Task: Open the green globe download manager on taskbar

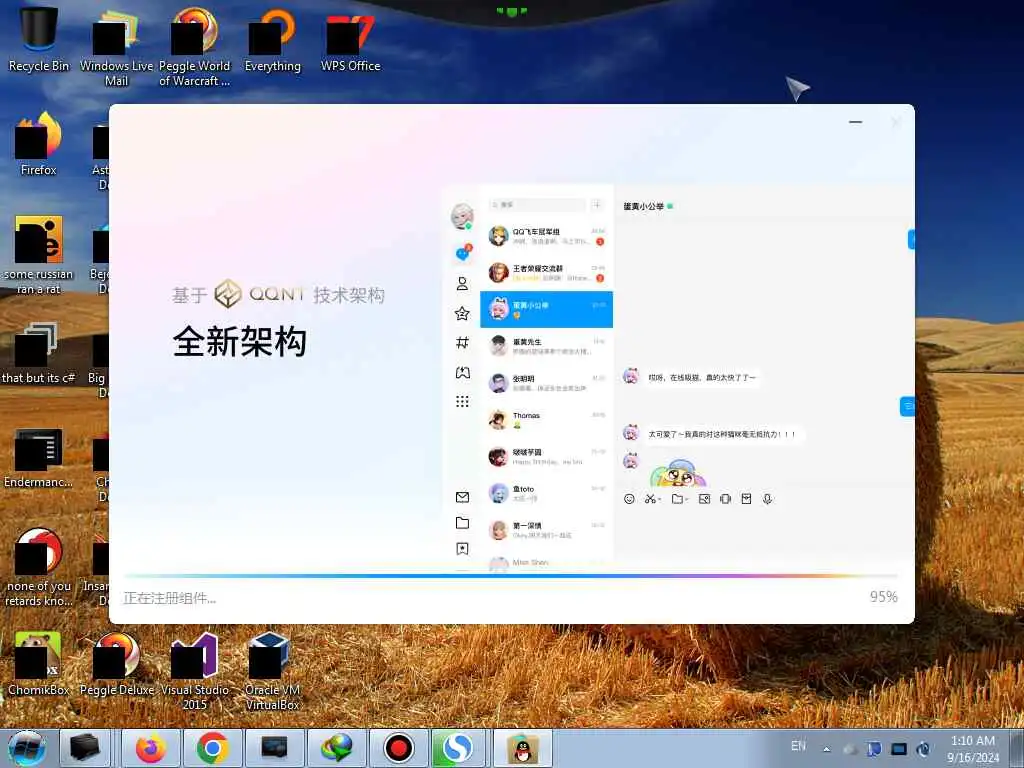Action: click(x=336, y=748)
